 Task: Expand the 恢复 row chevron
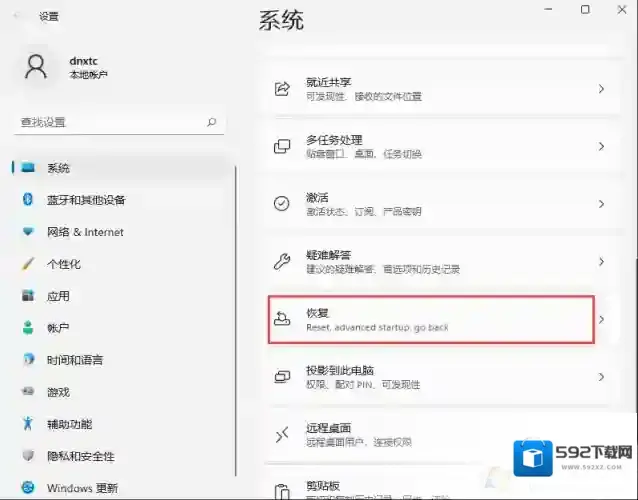(x=601, y=319)
